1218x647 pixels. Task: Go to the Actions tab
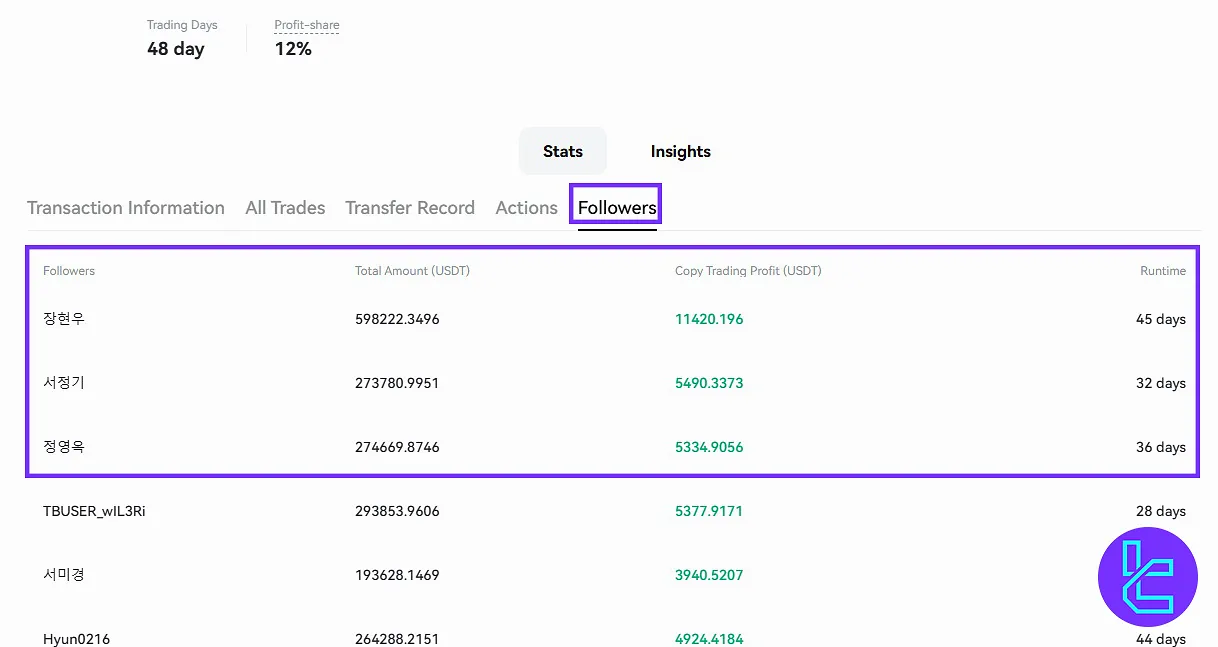527,208
